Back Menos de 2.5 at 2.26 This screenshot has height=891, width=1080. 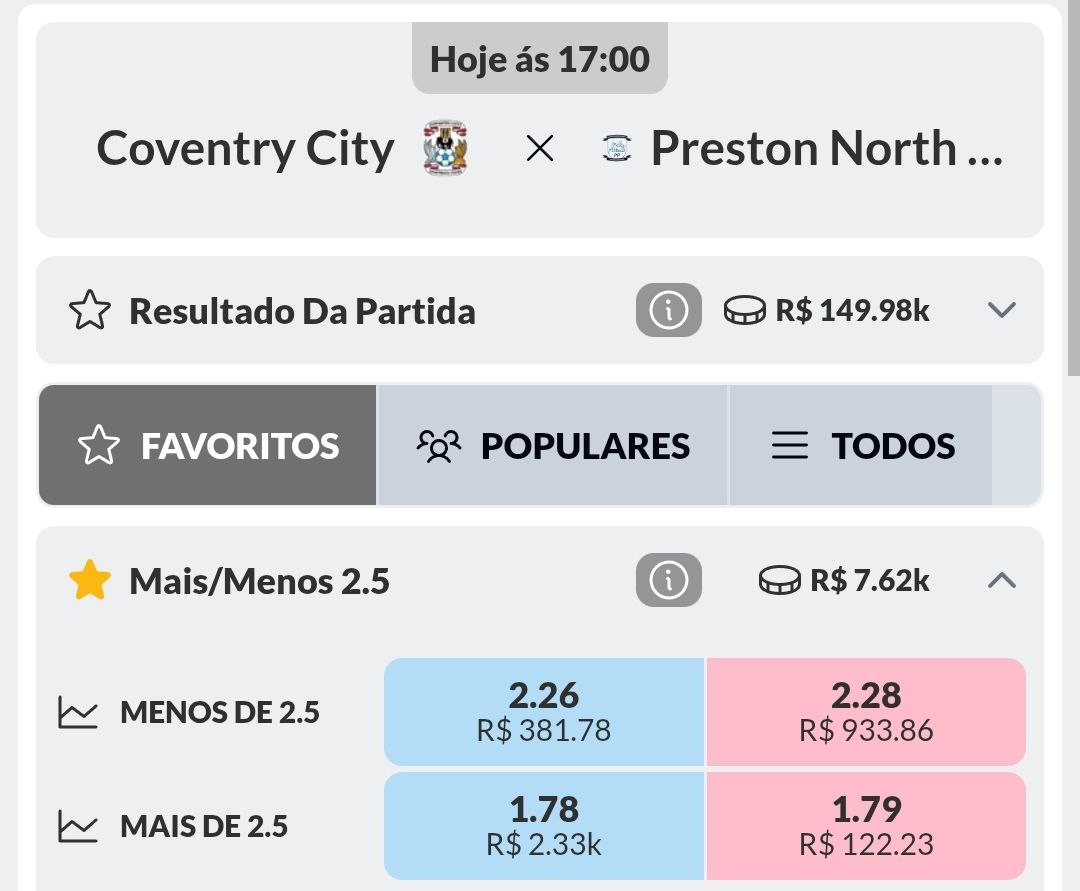pyautogui.click(x=544, y=712)
